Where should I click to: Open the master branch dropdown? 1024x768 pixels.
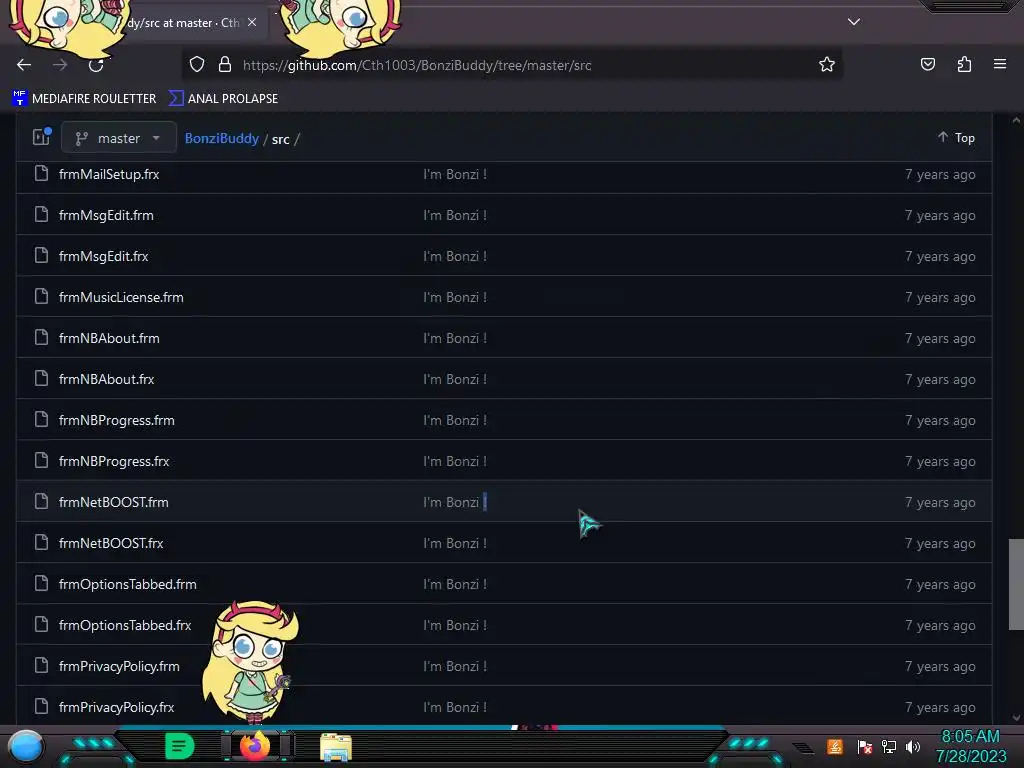pos(119,138)
